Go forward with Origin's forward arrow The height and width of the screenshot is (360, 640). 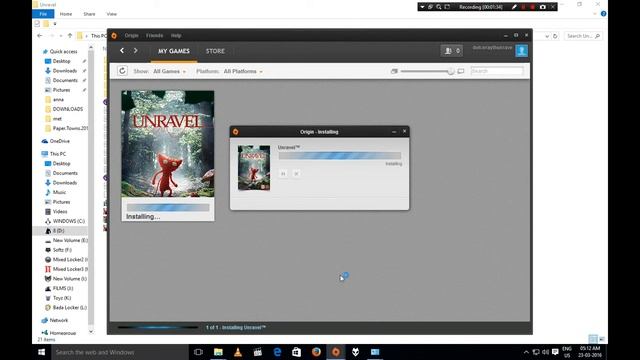[x=136, y=51]
